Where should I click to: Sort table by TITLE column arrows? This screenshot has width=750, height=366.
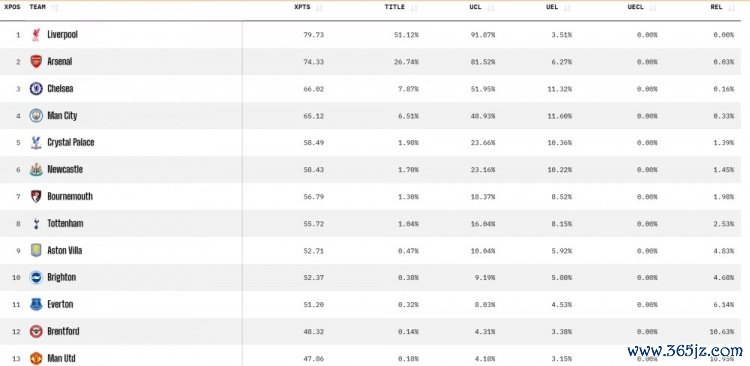point(414,8)
